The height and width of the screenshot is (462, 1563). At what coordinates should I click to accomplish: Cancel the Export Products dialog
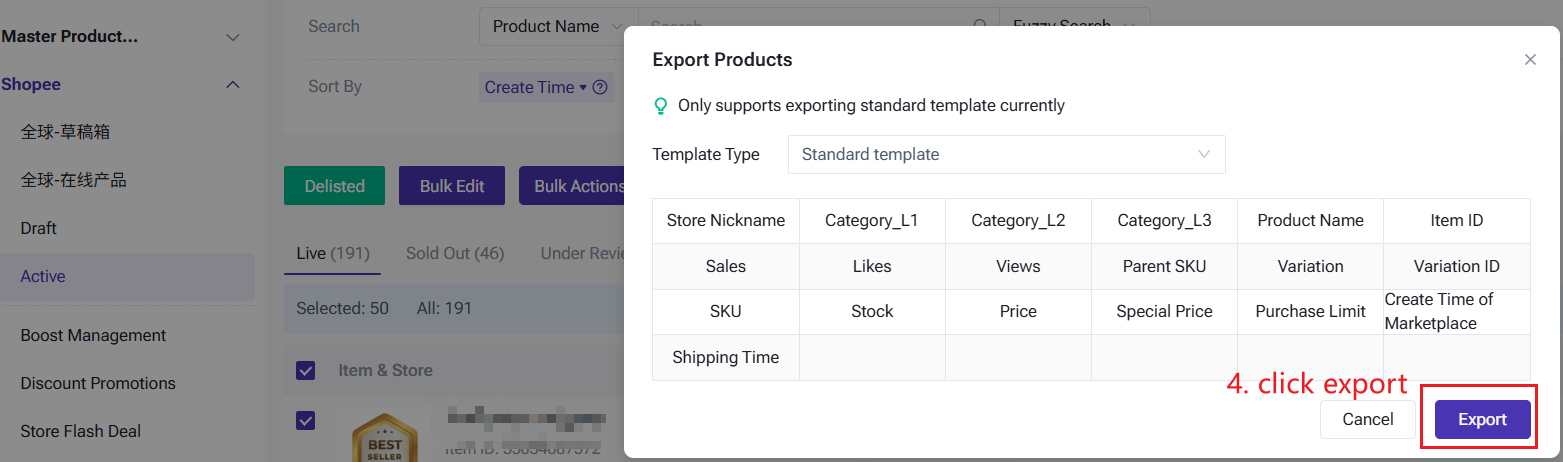(x=1367, y=419)
